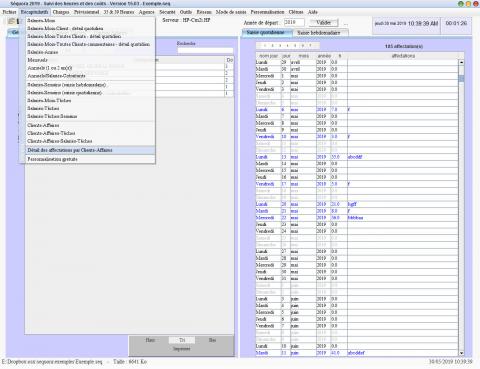Click the ellipsis button beside Valider

tap(346, 23)
